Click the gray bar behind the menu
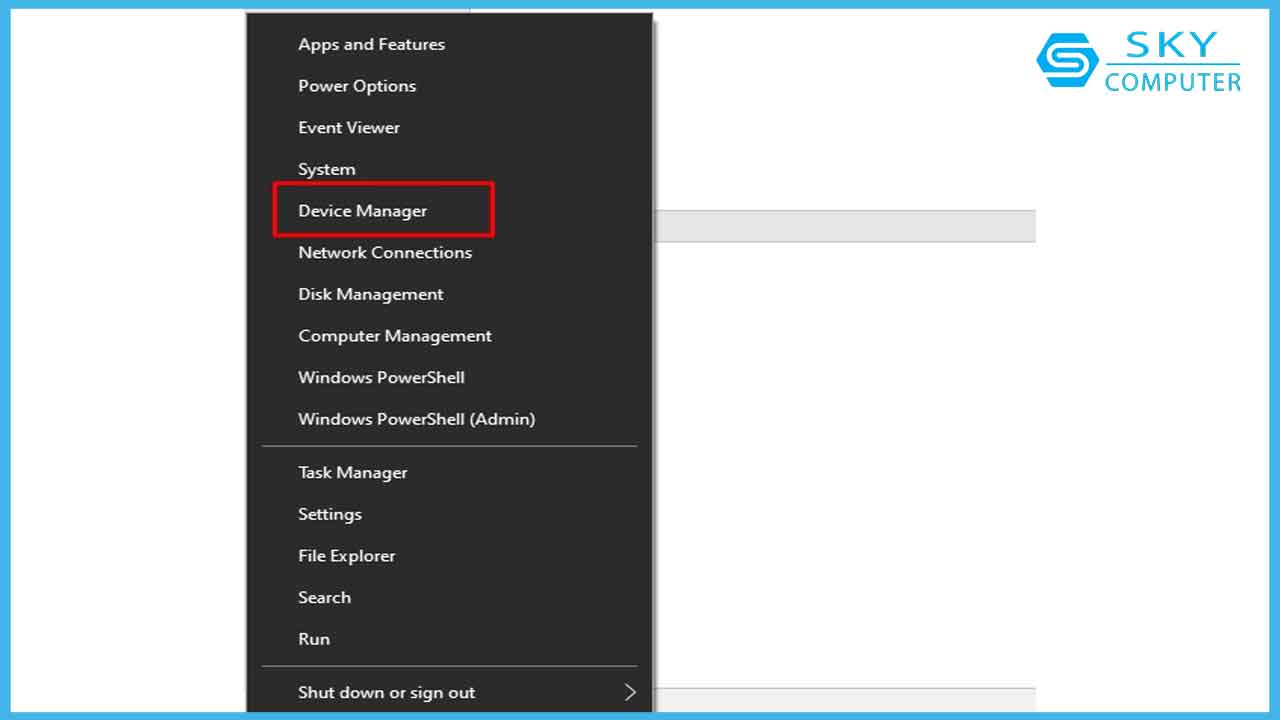The image size is (1280, 720). [x=844, y=226]
